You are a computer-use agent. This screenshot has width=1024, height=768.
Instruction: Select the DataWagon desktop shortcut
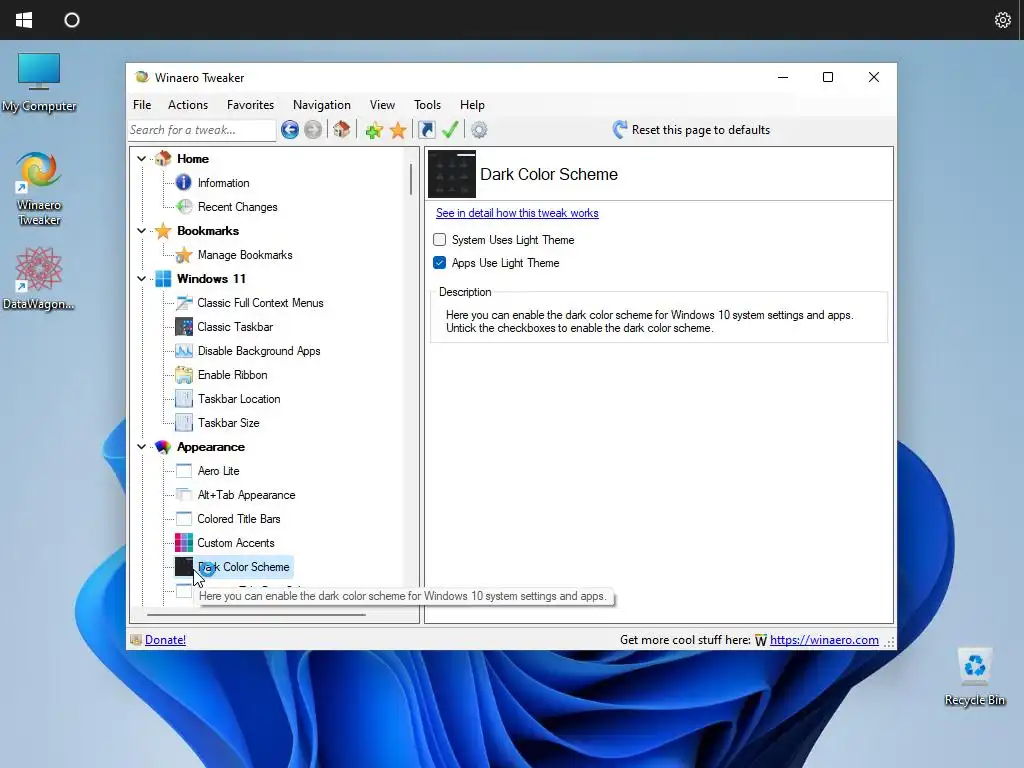(x=39, y=279)
